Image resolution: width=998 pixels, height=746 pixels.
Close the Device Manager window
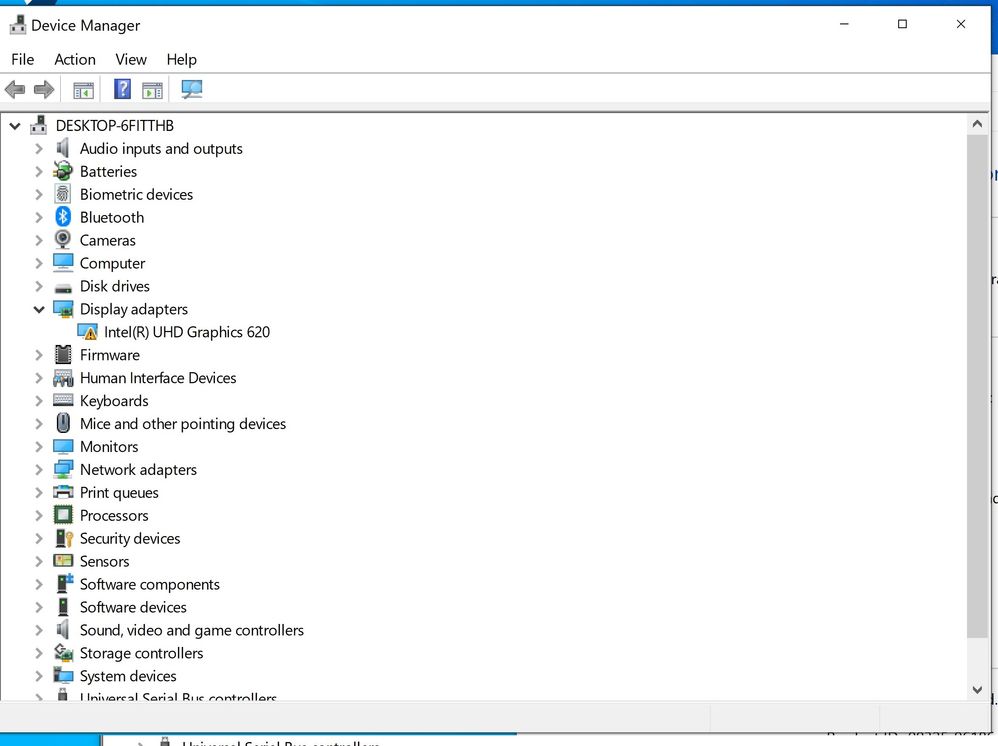point(961,24)
